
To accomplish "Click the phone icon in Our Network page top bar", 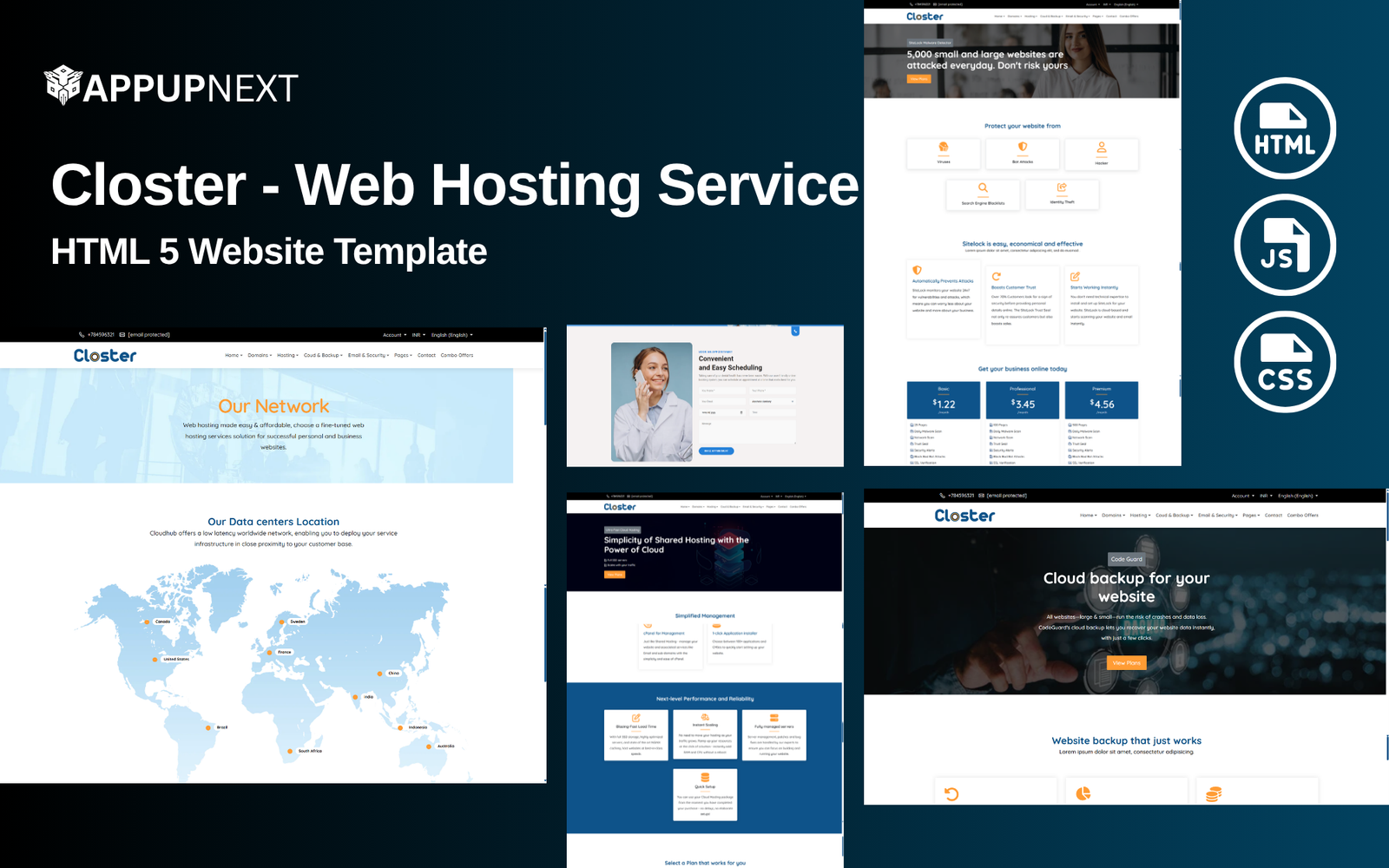I will tap(82, 335).
